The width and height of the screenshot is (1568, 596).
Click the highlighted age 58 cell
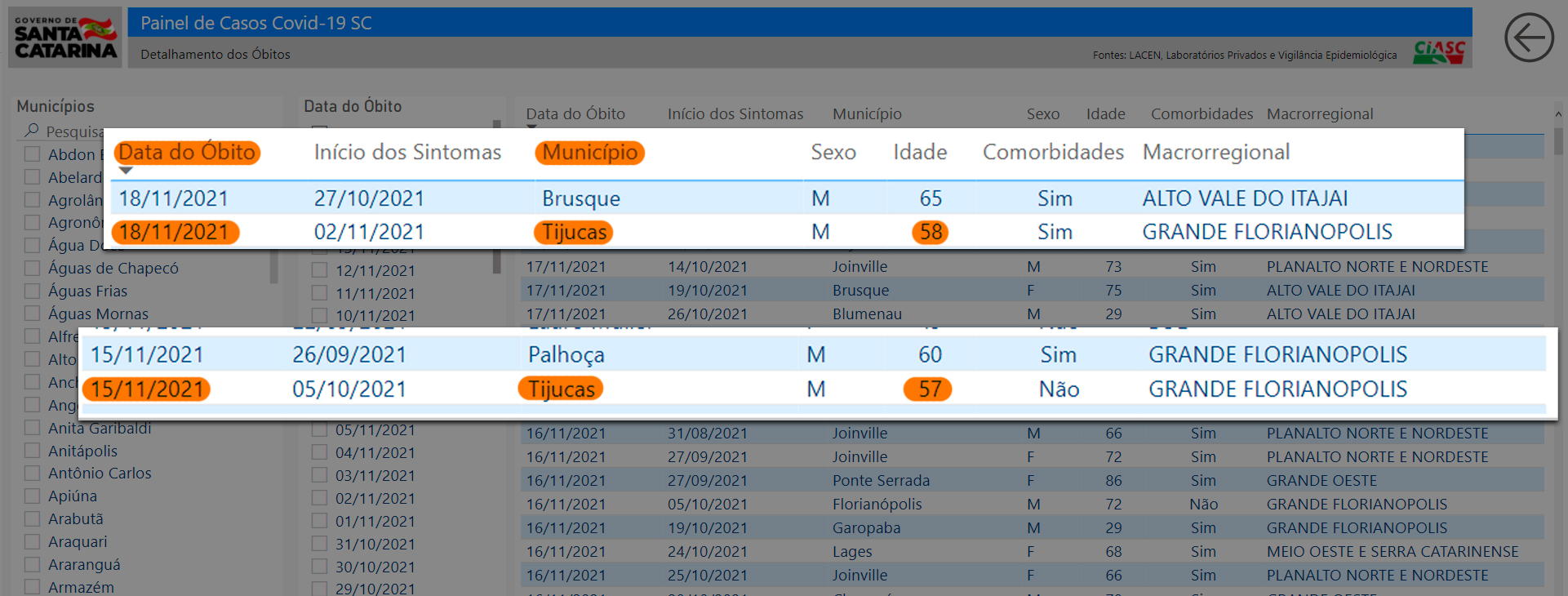pyautogui.click(x=931, y=233)
